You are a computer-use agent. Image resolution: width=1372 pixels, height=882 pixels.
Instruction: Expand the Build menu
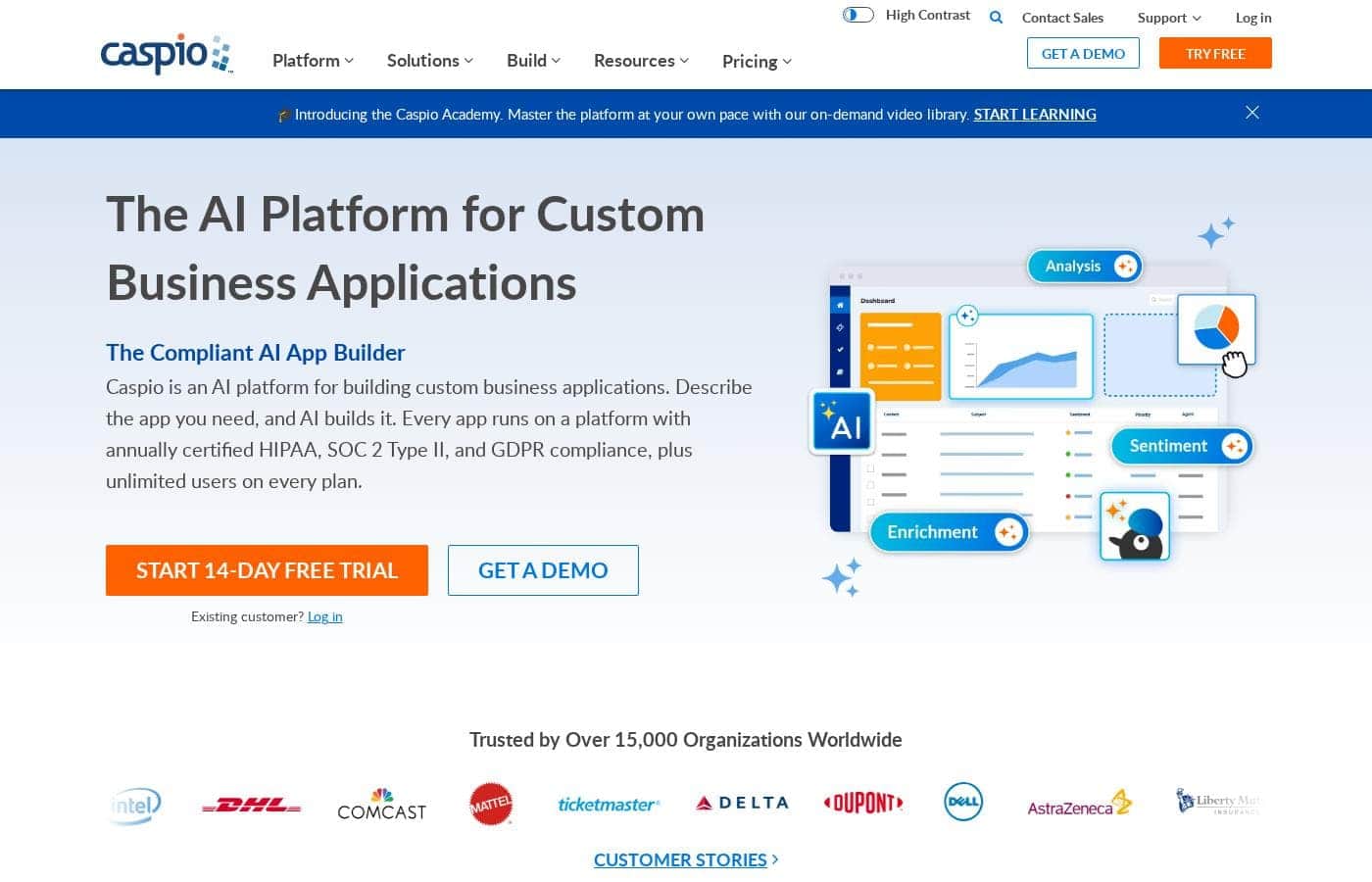(x=533, y=61)
